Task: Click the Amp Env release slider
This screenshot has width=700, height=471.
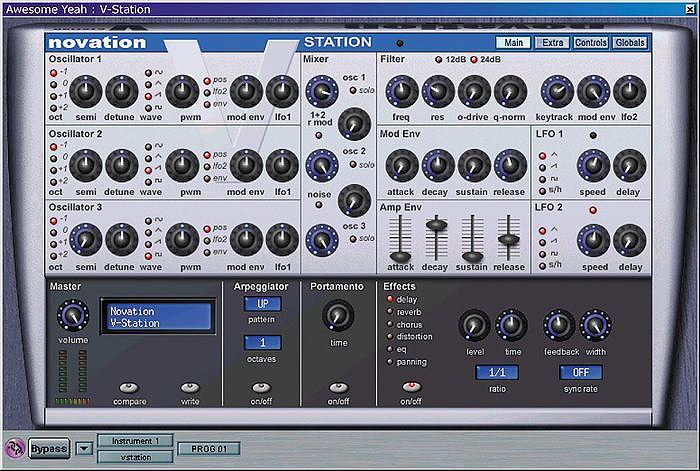Action: coord(508,239)
